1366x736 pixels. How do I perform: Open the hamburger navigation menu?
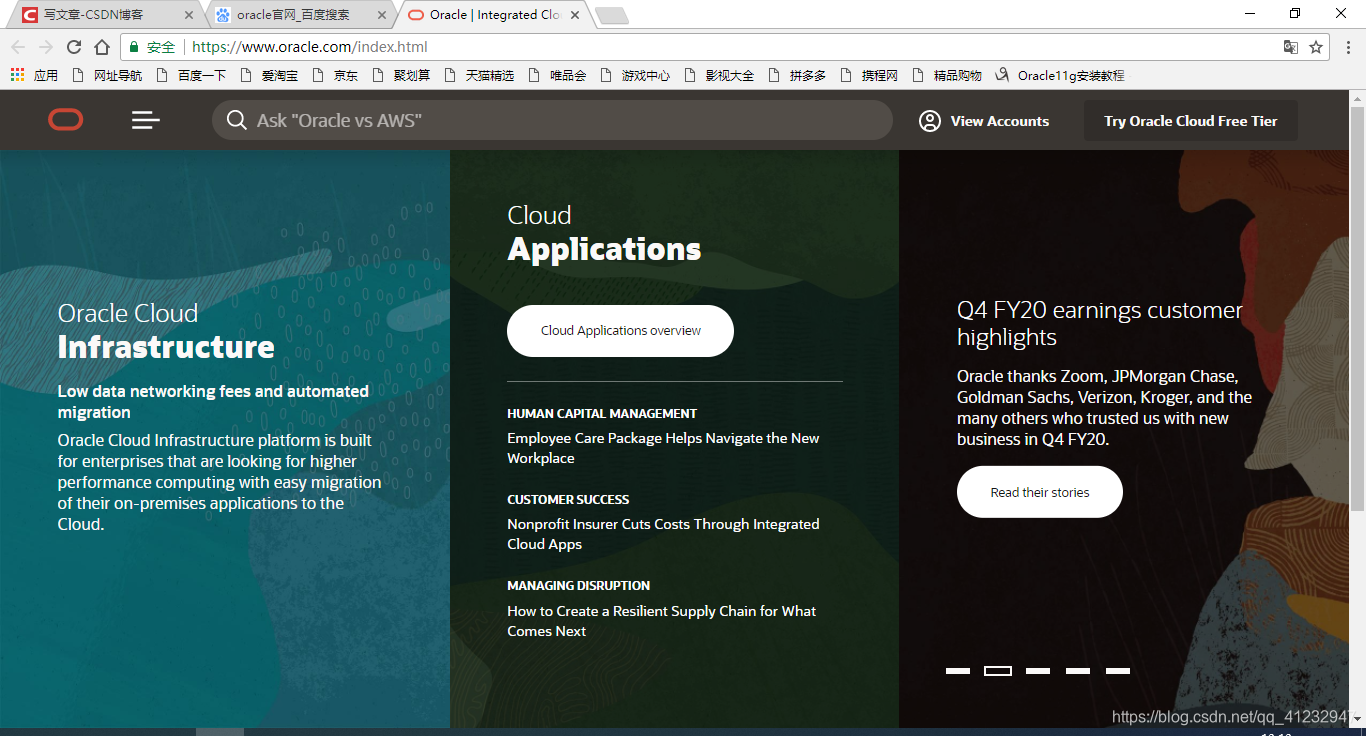pos(146,120)
